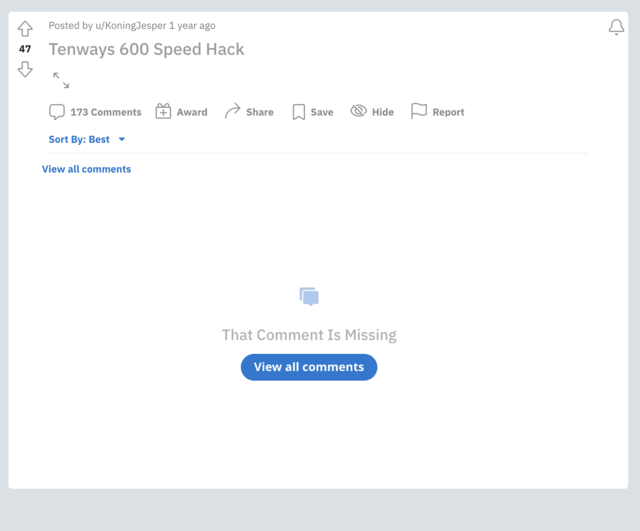Image resolution: width=640 pixels, height=531 pixels.
Task: Expand post content with diagonal arrows icon
Action: (x=61, y=80)
